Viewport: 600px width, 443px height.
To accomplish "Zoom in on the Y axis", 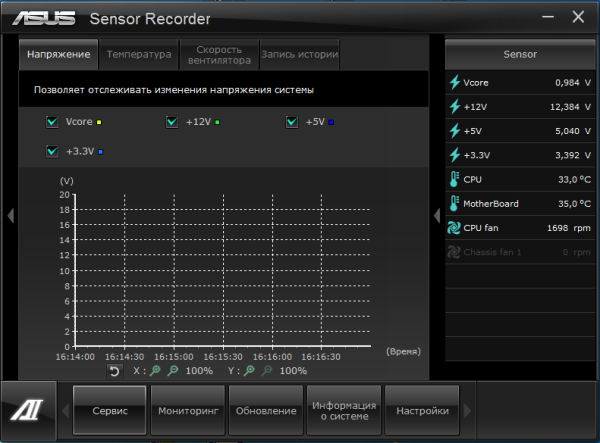I will point(249,370).
